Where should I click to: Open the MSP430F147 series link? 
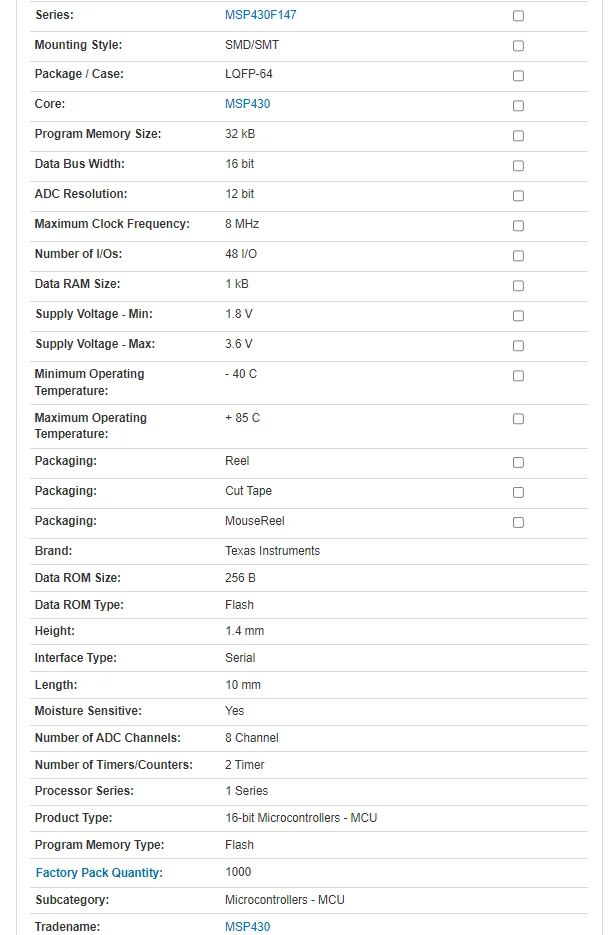click(x=260, y=15)
